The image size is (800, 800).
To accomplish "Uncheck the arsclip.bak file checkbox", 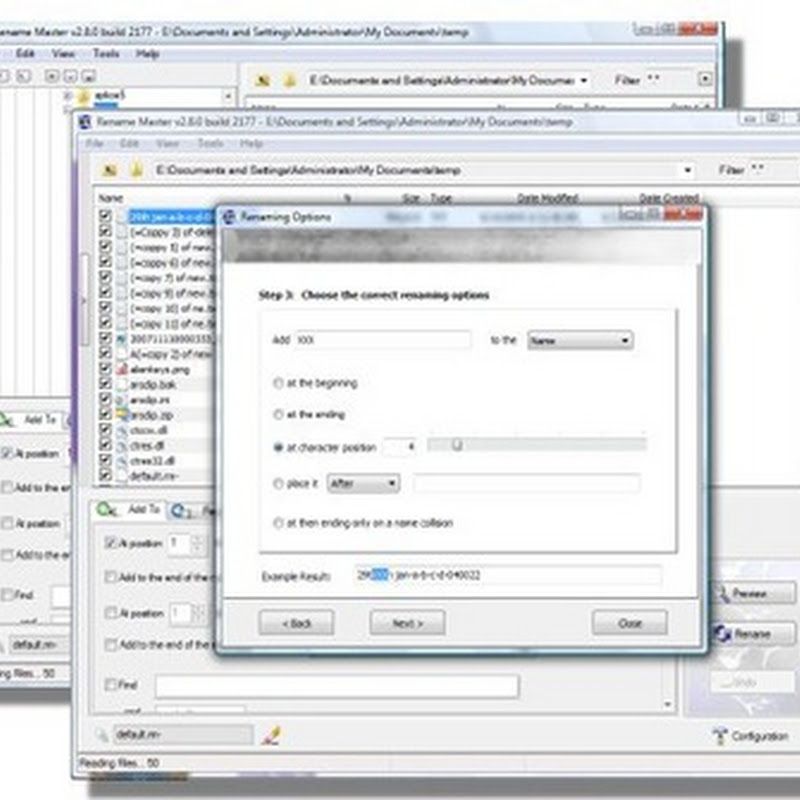I will 105,383.
